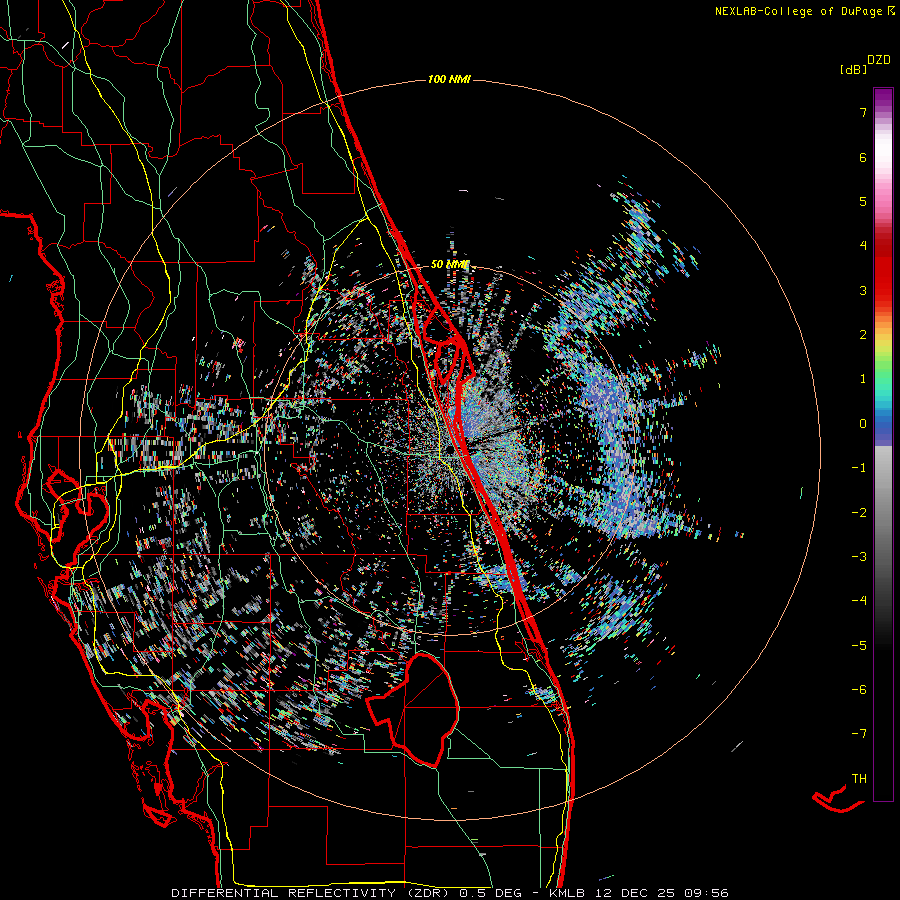Click the 100 NMI range ring label
The image size is (900, 900).
pos(449,79)
